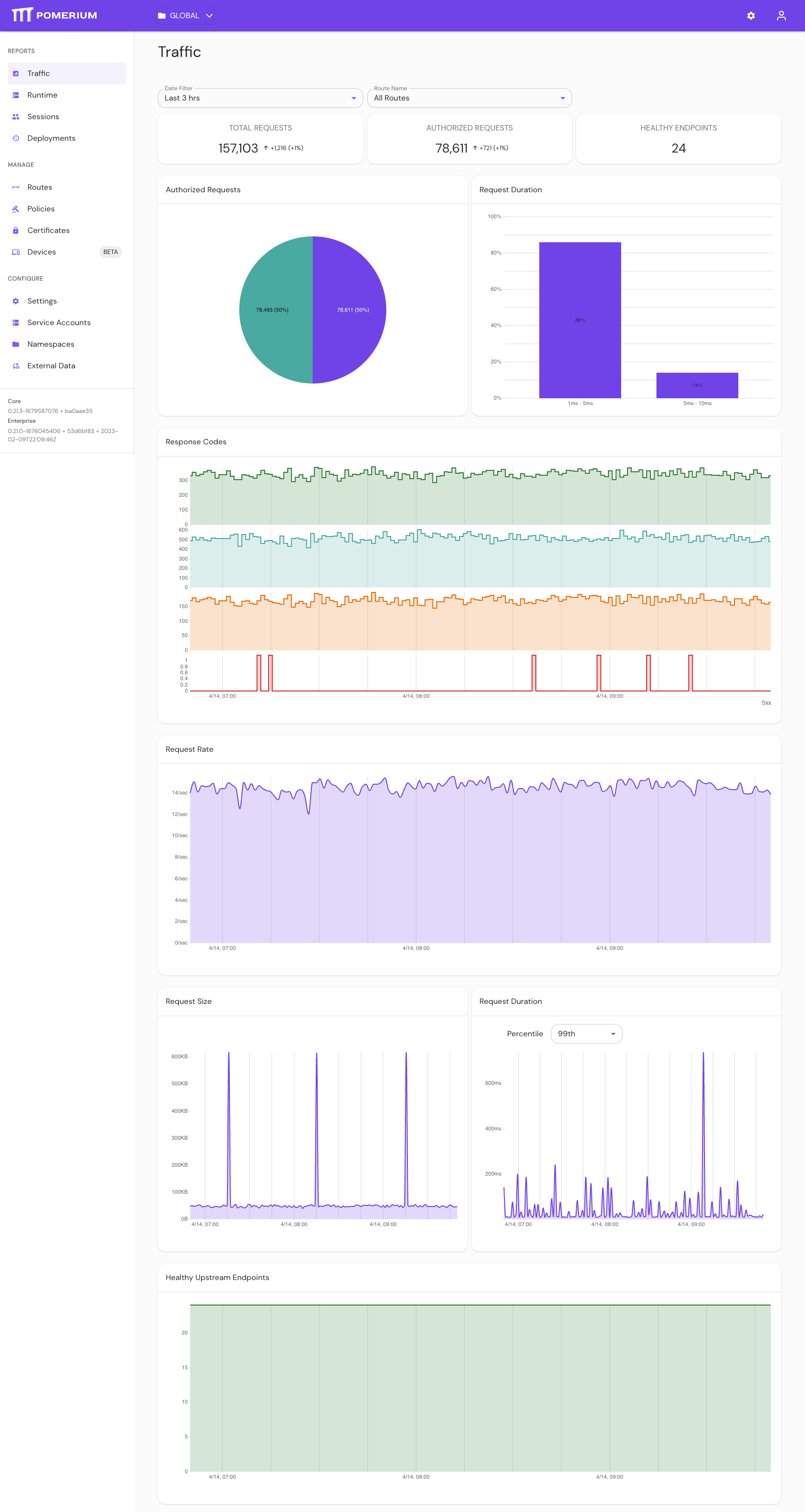Open the settings gear in the header

click(751, 16)
